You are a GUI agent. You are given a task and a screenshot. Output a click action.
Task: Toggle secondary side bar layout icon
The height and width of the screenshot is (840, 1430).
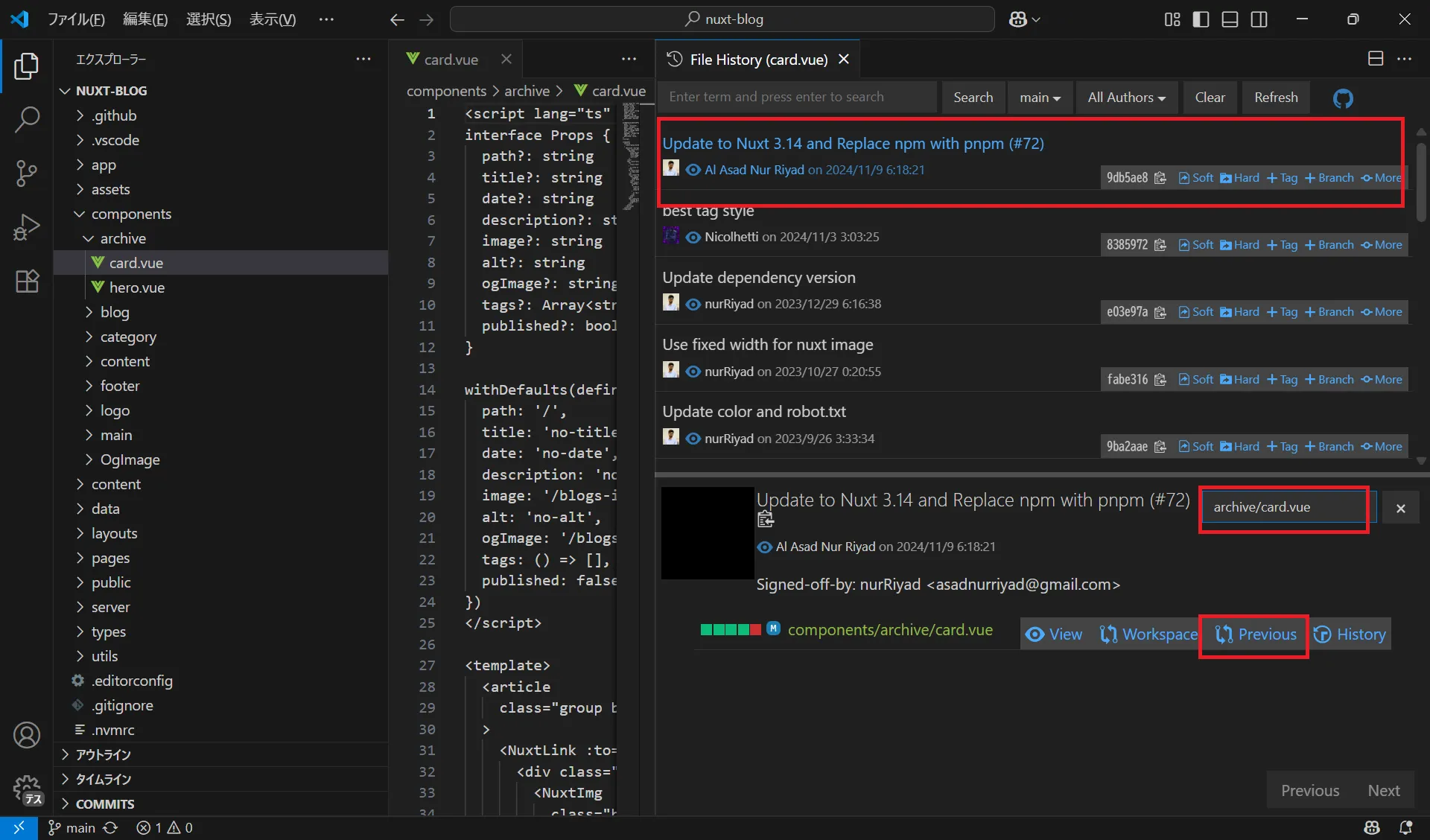coord(1259,19)
